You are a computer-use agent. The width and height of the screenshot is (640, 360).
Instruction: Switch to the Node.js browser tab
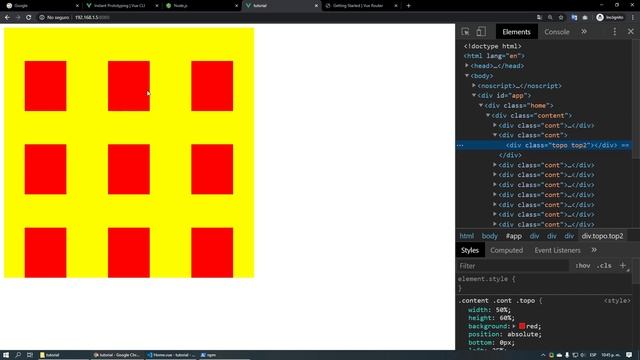click(x=202, y=6)
